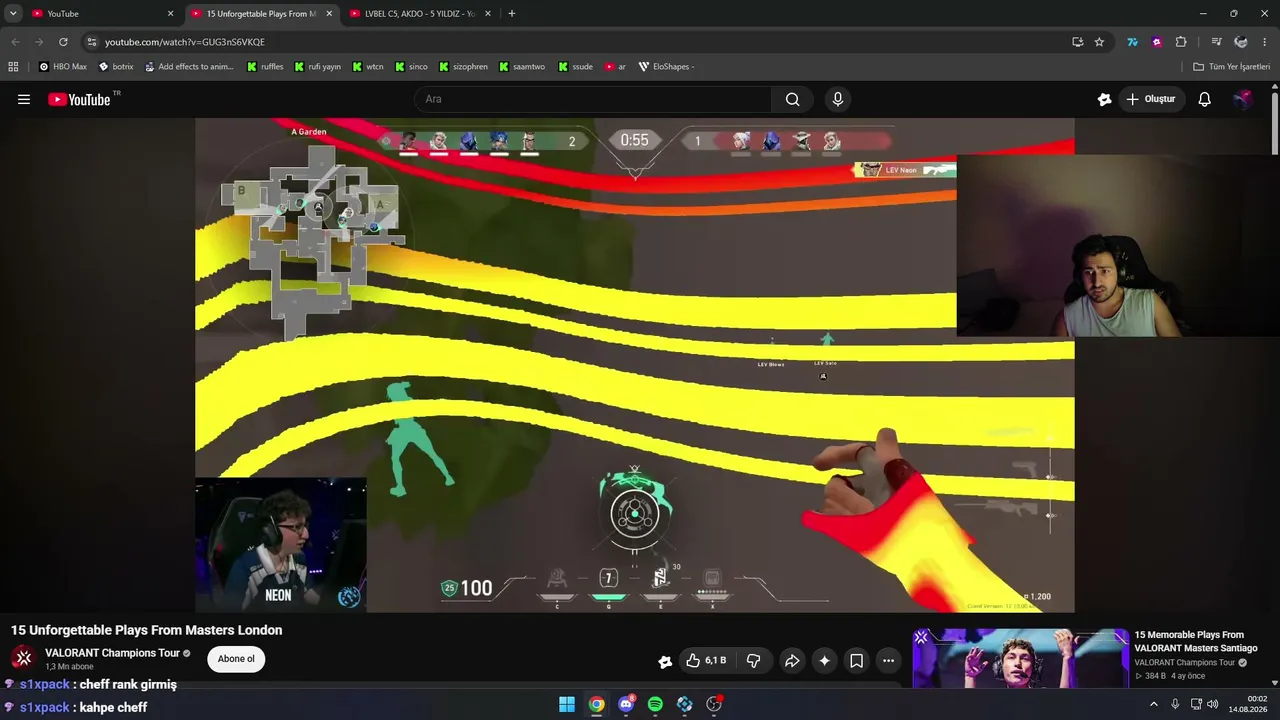Expand the tab search dropdown

pos(13,14)
